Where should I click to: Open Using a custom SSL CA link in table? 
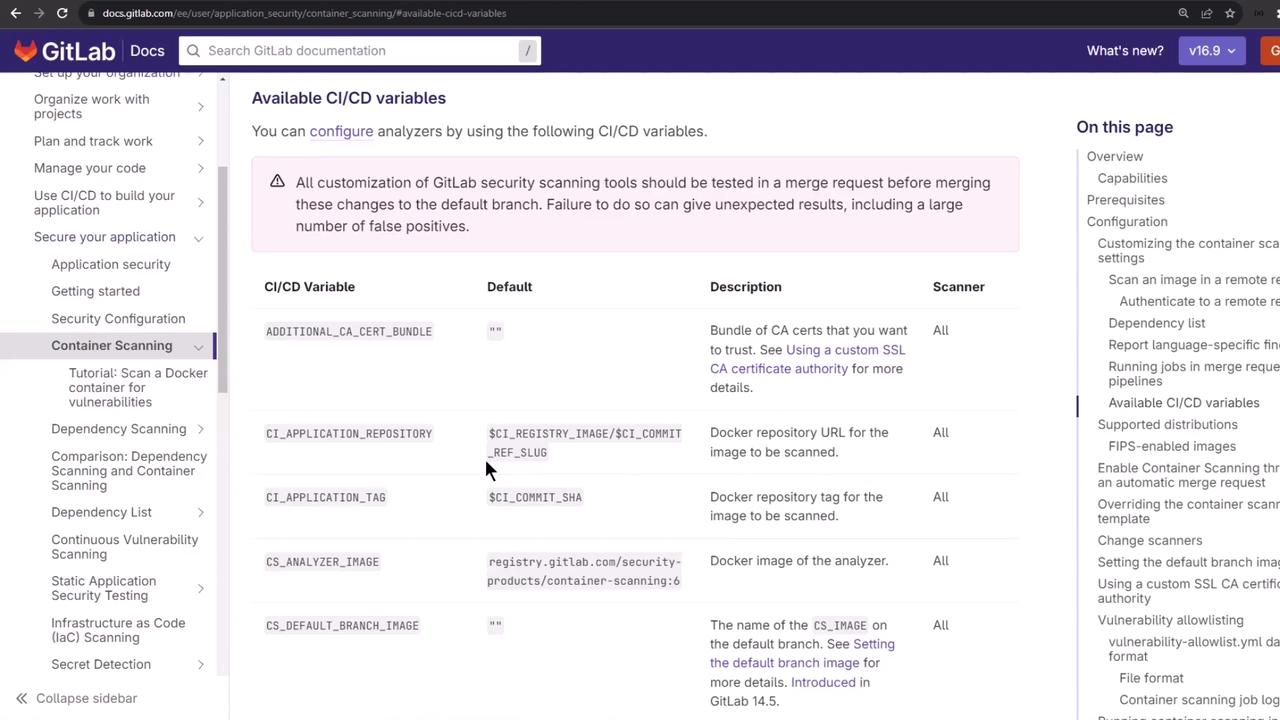807,359
